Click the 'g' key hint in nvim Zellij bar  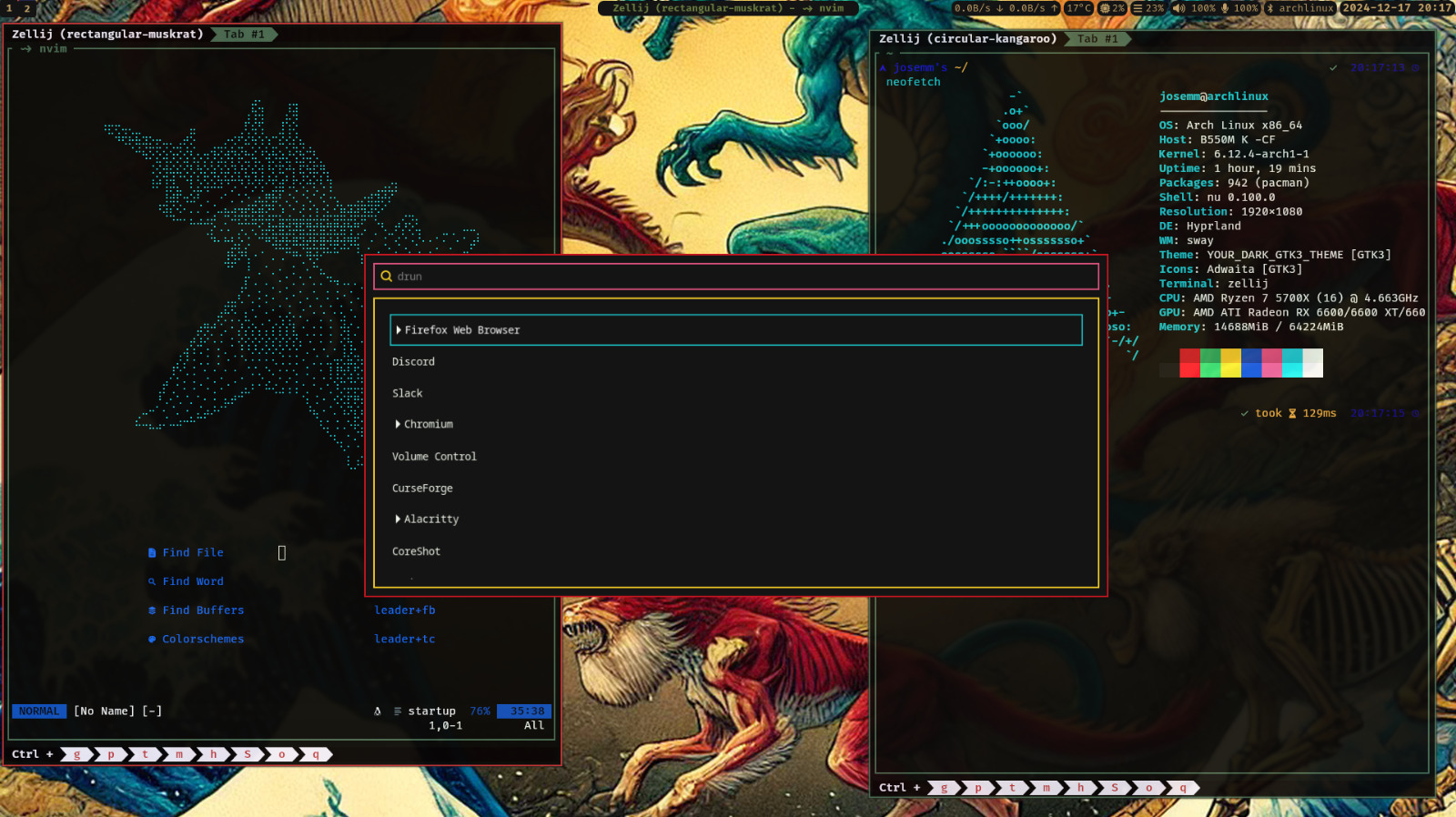77,754
